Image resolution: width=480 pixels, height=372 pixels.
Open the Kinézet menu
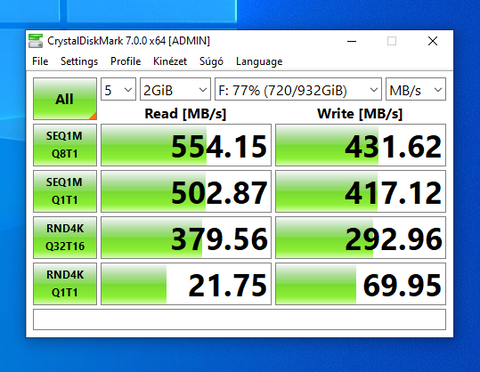point(170,61)
